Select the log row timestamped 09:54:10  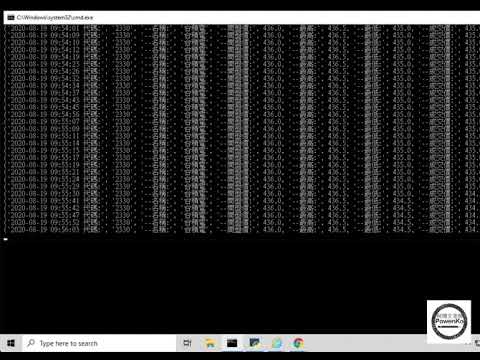click(242, 42)
